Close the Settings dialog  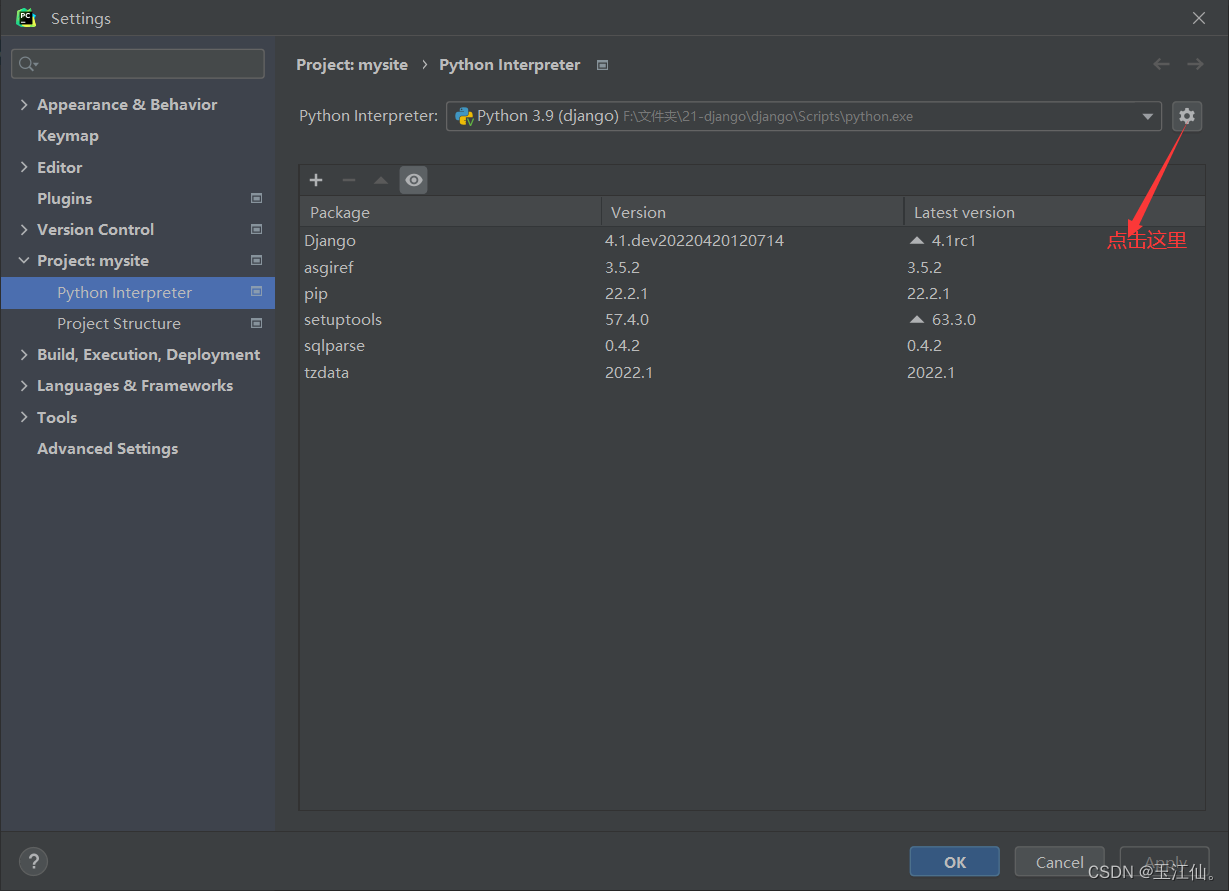(1199, 18)
